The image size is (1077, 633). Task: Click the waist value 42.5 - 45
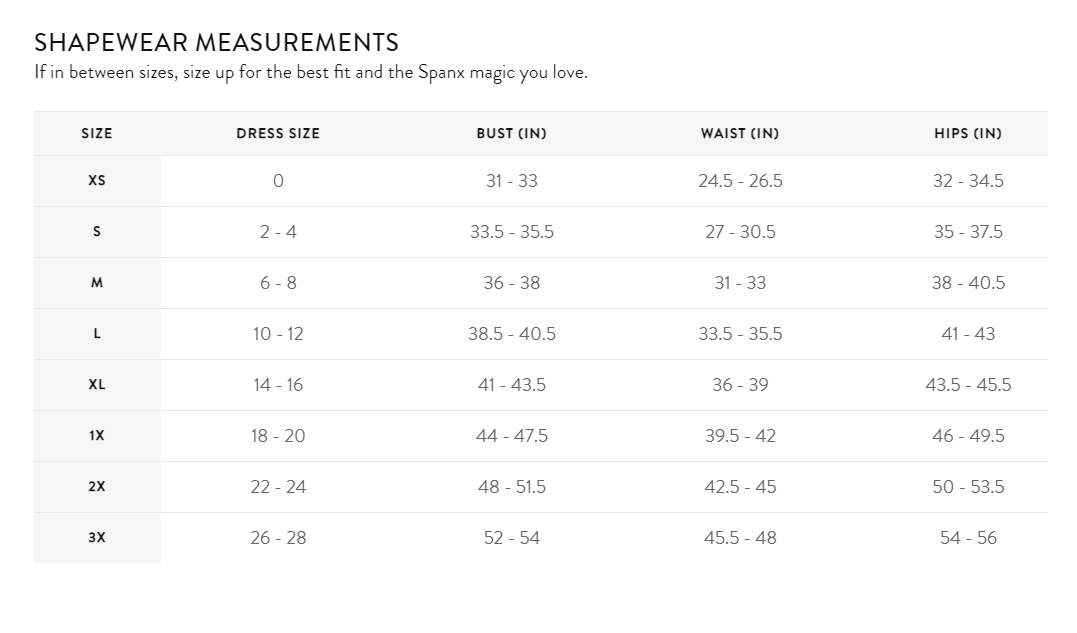(740, 486)
